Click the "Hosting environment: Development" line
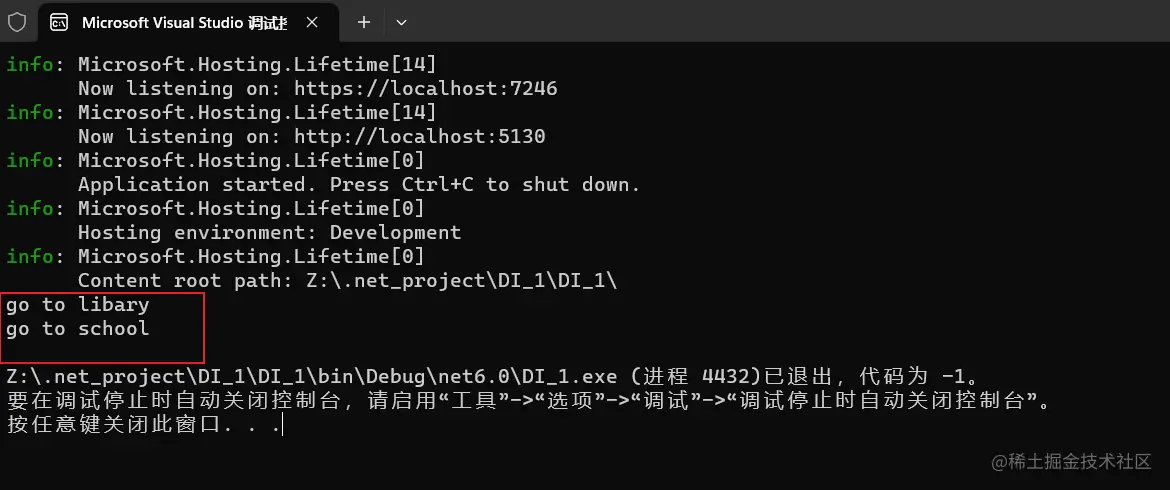This screenshot has width=1170, height=490. 269,232
